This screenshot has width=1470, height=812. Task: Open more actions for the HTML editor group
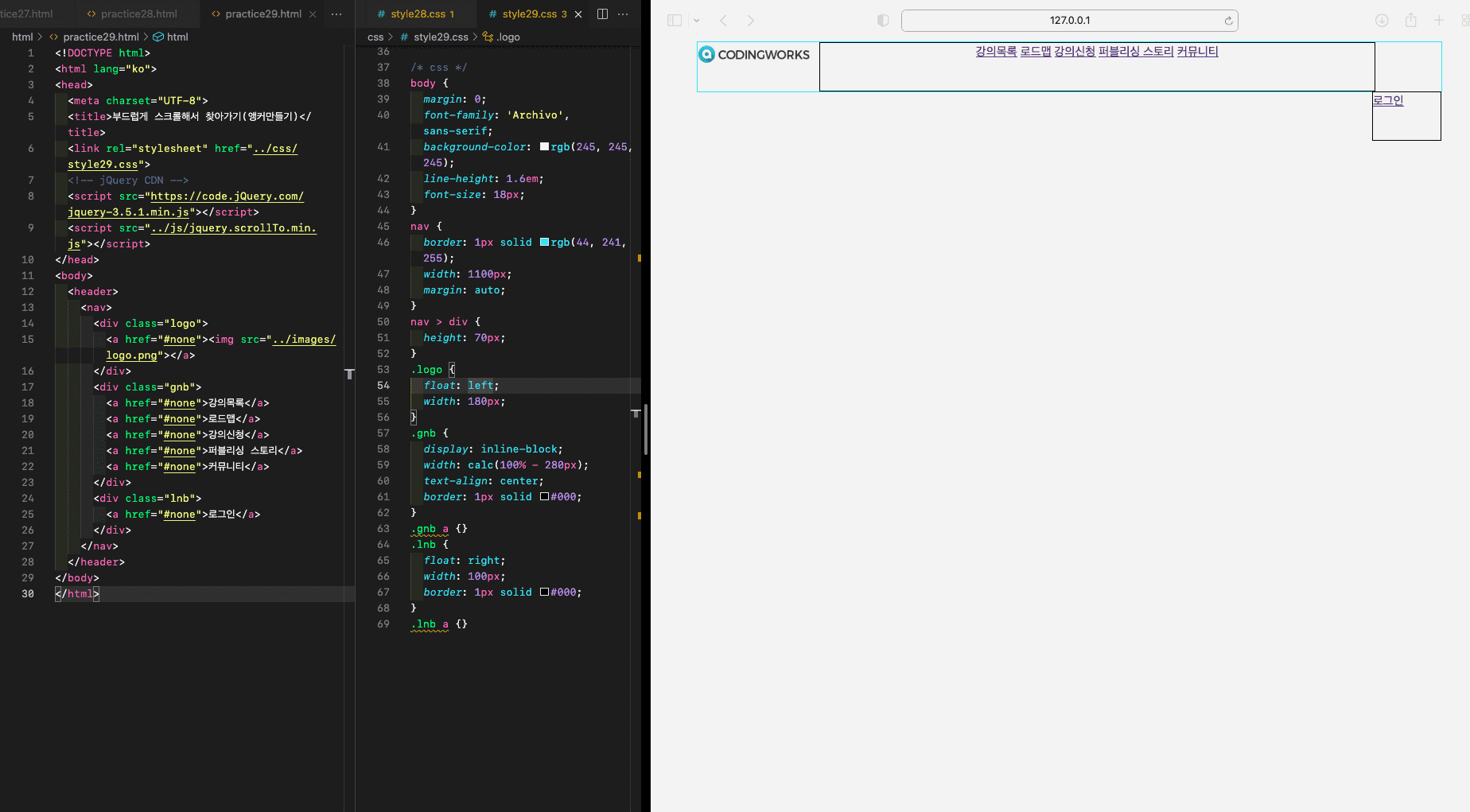click(336, 14)
